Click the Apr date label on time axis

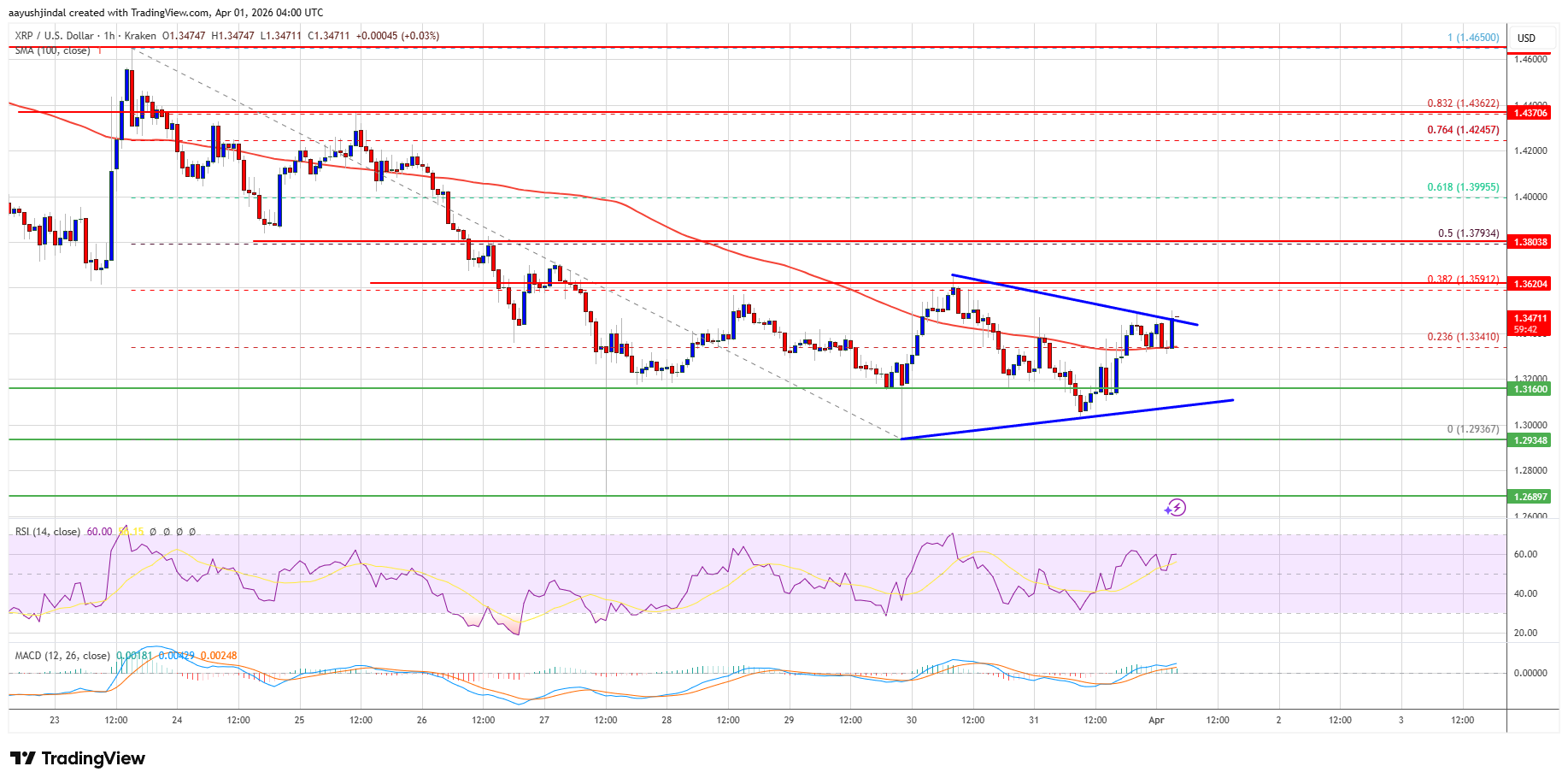tap(1156, 720)
